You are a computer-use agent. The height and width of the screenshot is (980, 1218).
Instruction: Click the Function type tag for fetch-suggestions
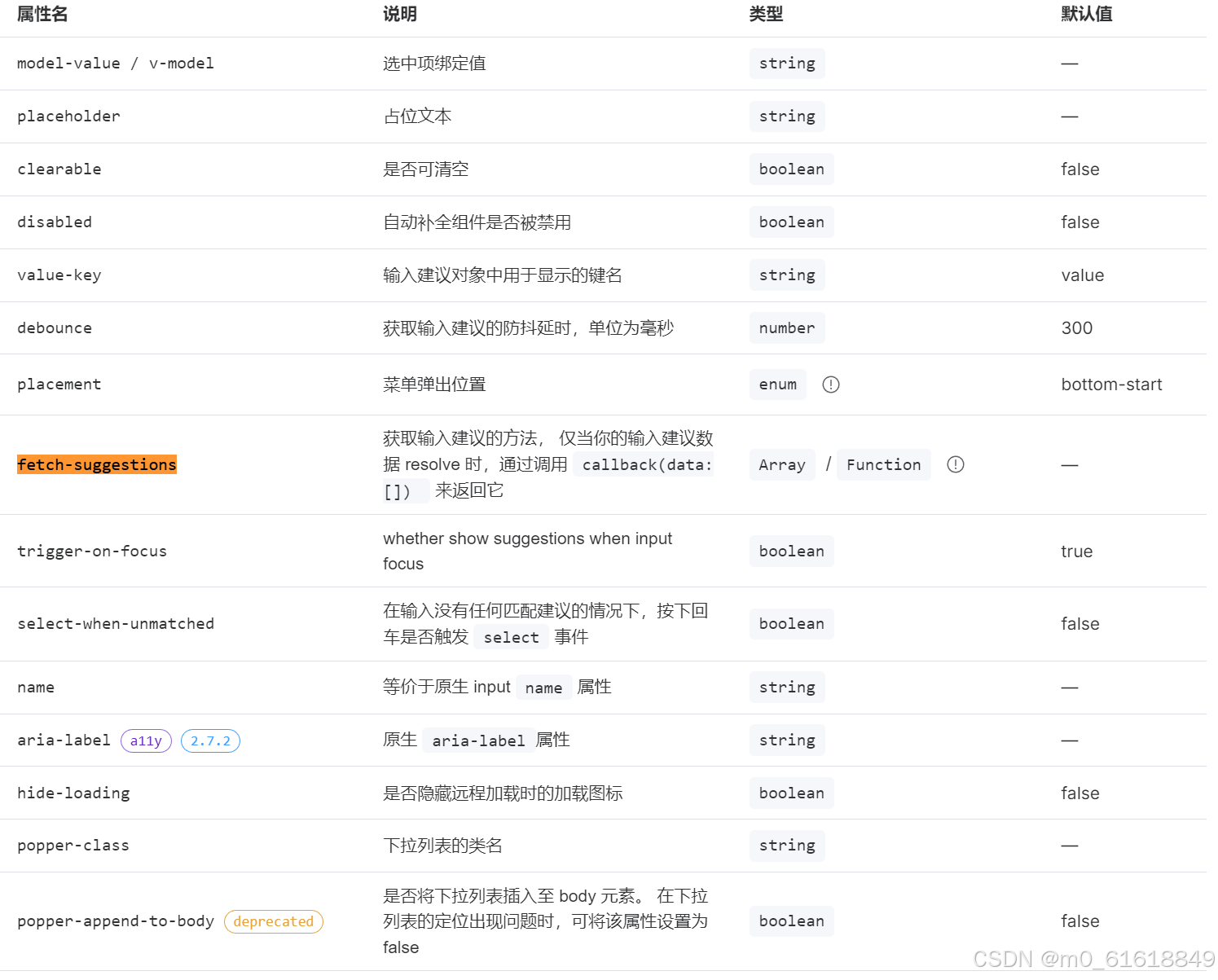(884, 464)
